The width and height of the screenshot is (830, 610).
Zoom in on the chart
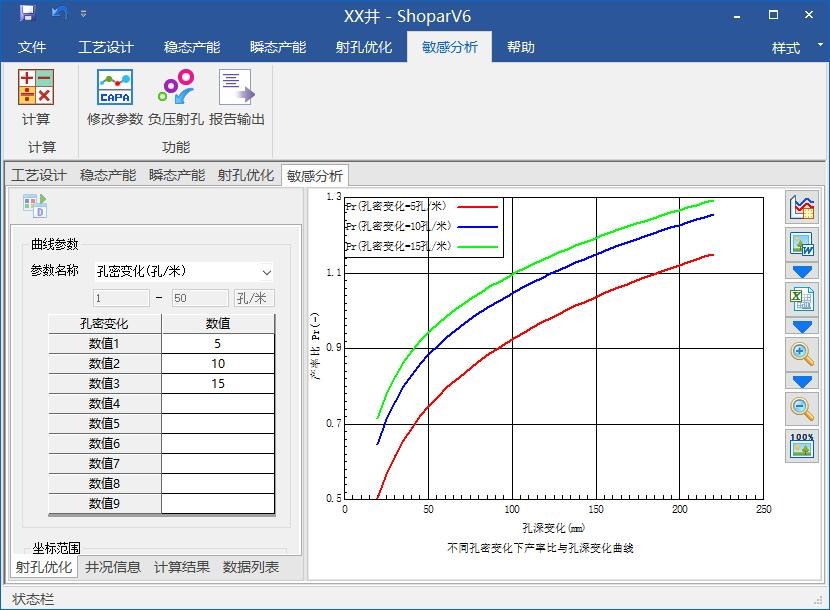click(x=802, y=353)
